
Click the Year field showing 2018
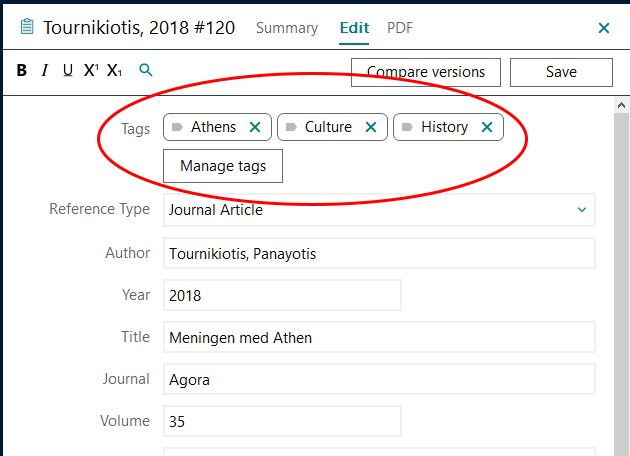point(282,295)
